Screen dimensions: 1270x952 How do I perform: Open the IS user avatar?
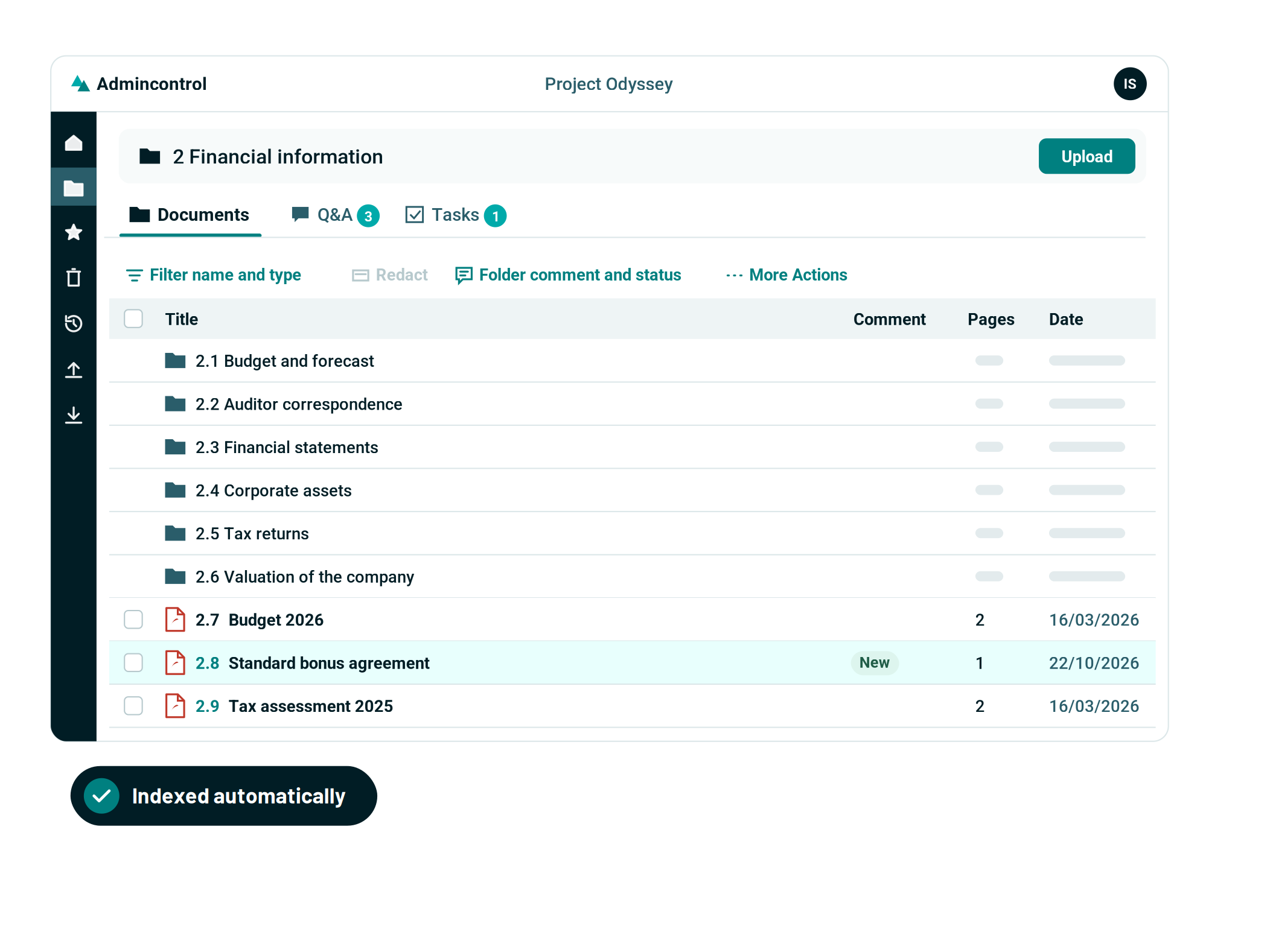[x=1129, y=84]
